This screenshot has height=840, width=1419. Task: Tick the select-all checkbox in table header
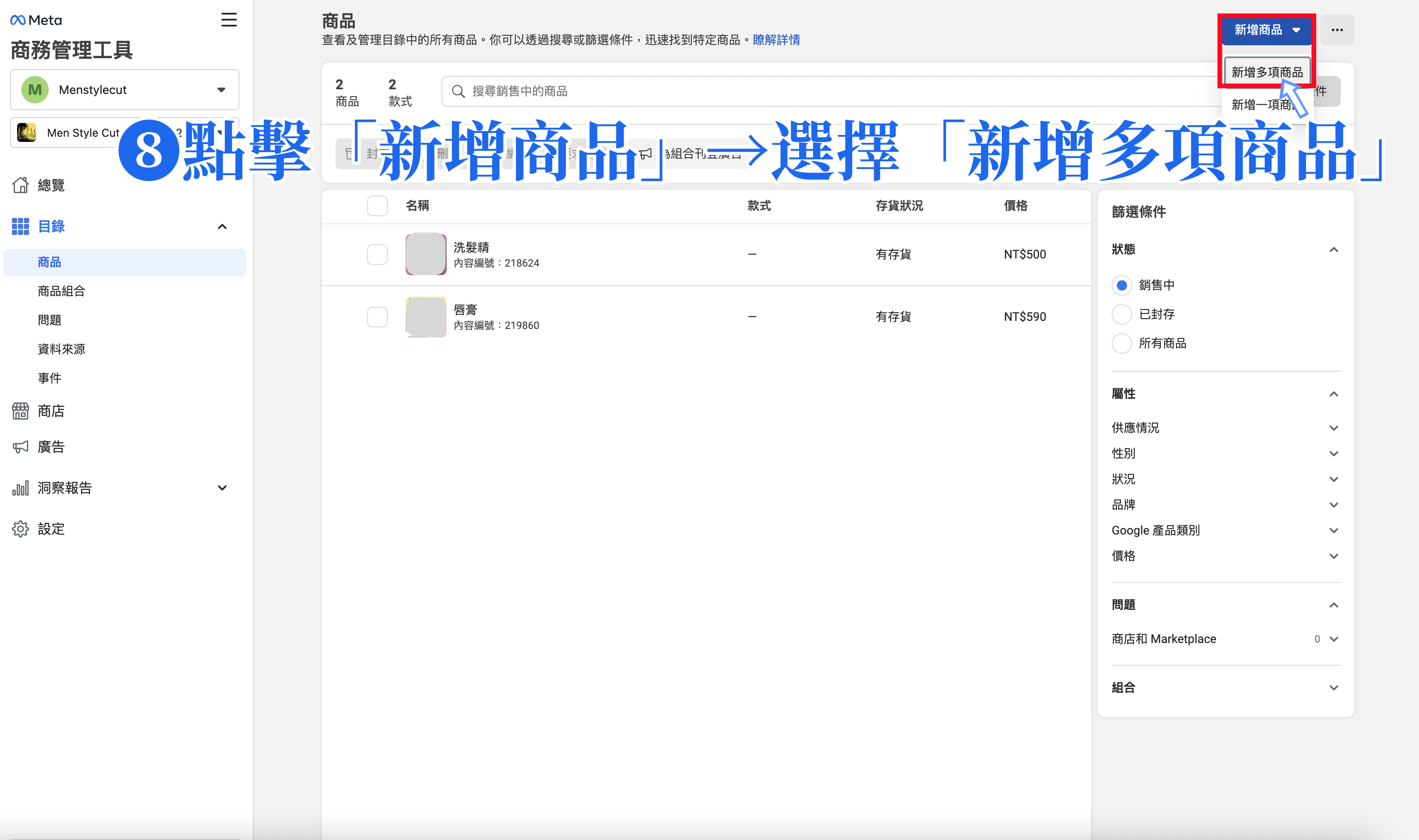(x=377, y=206)
